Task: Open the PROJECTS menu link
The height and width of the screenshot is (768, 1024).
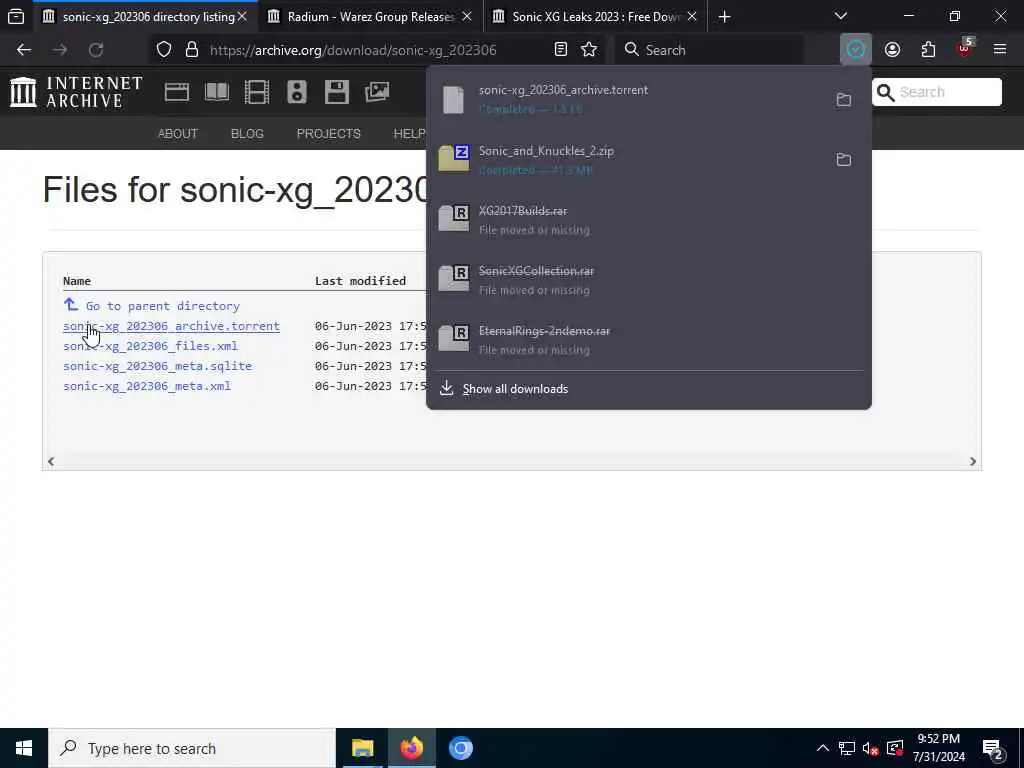Action: (x=328, y=133)
